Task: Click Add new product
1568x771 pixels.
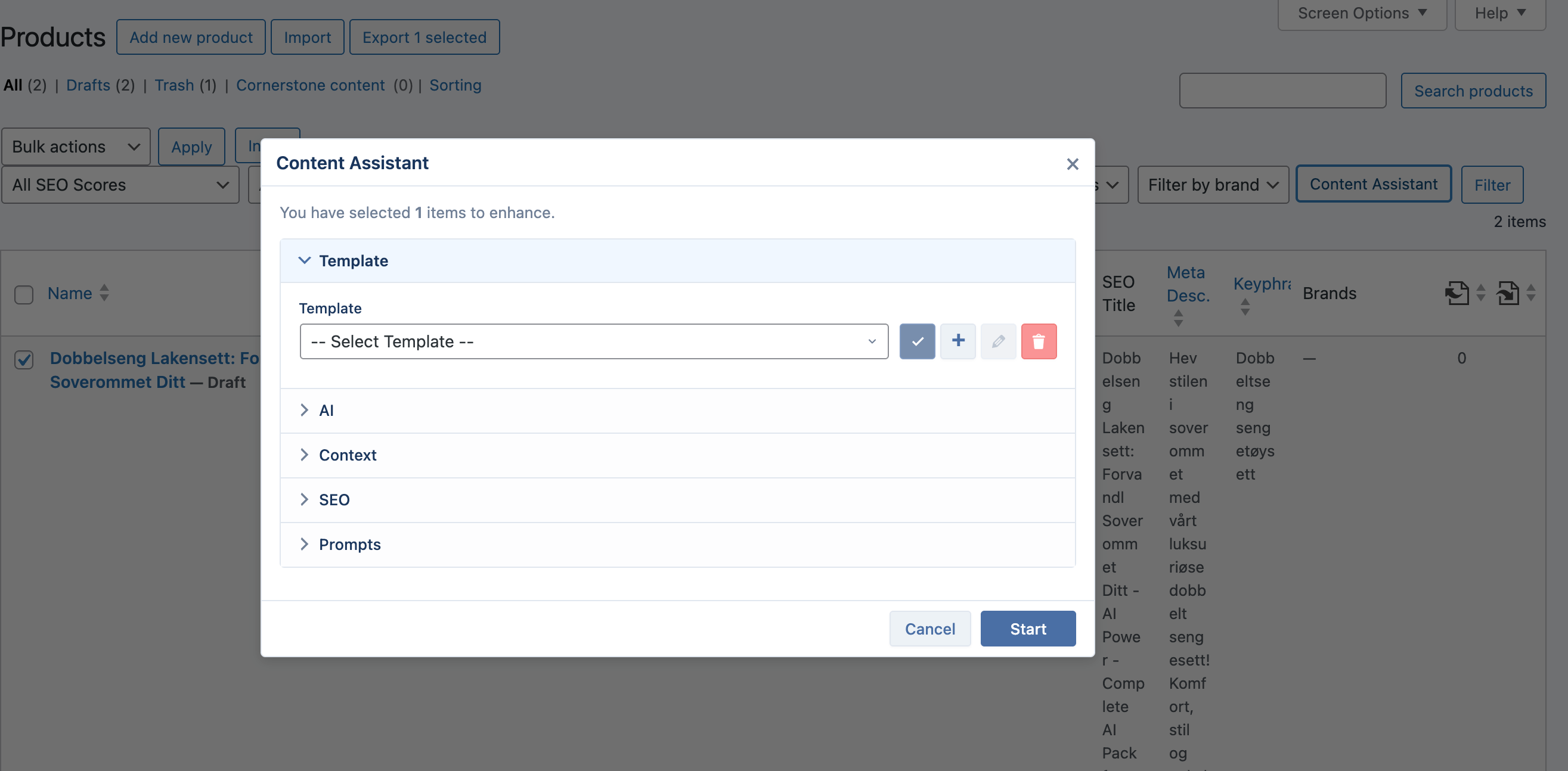Action: click(x=191, y=37)
